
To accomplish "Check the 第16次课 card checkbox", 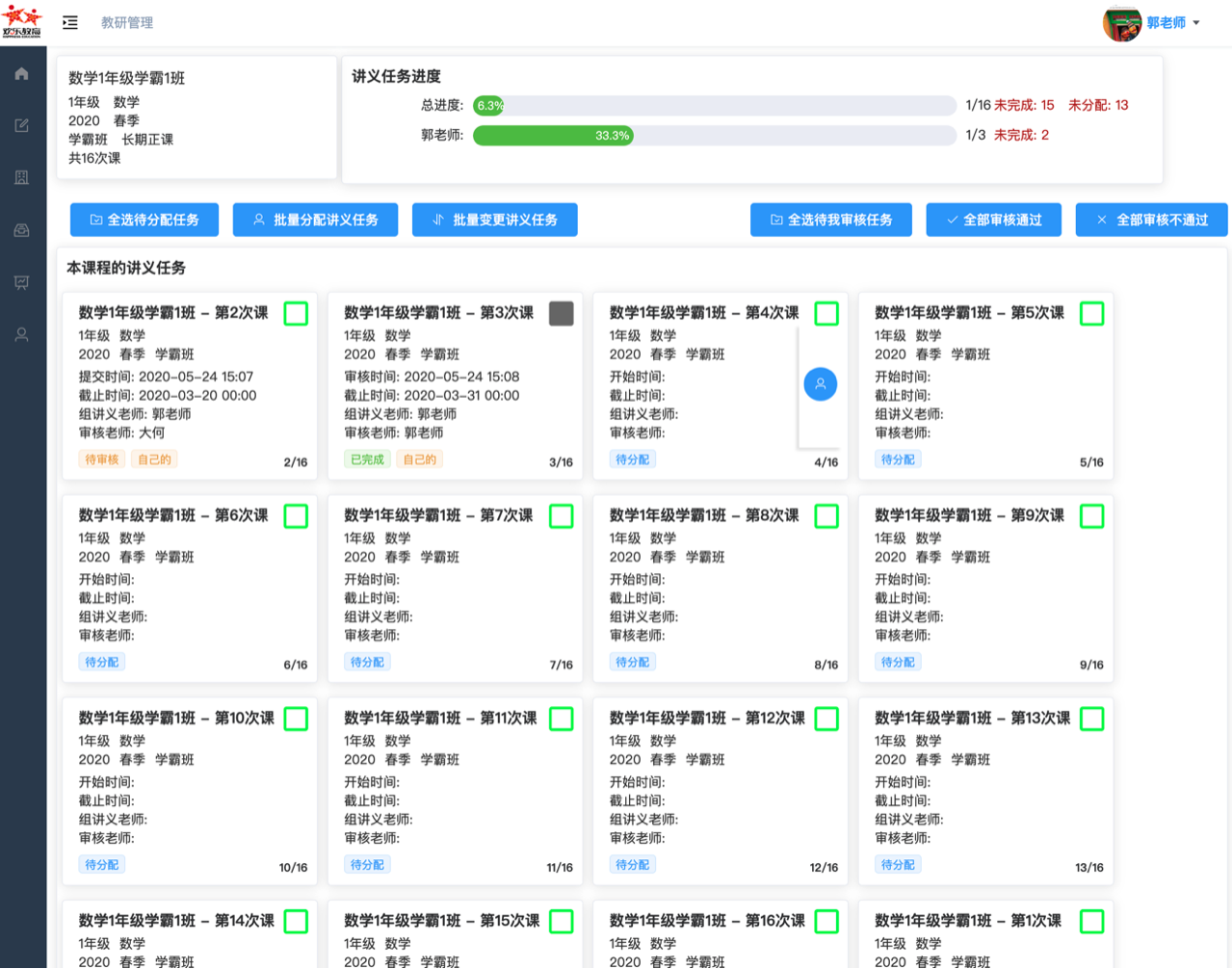I will point(826,922).
